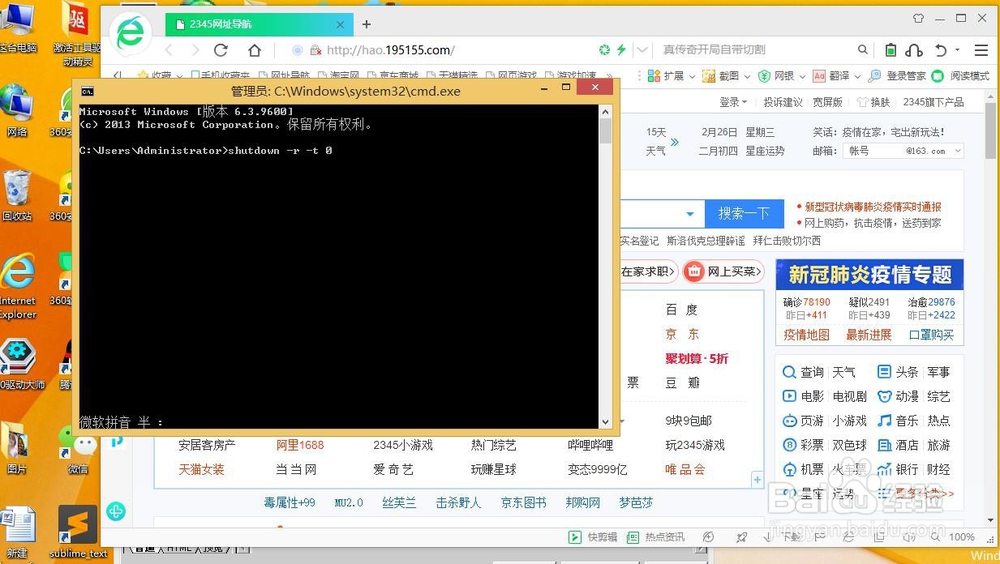This screenshot has height=564, width=1000.
Task: Click the 新冠肺炎疫情专题 banner
Action: pos(869,275)
